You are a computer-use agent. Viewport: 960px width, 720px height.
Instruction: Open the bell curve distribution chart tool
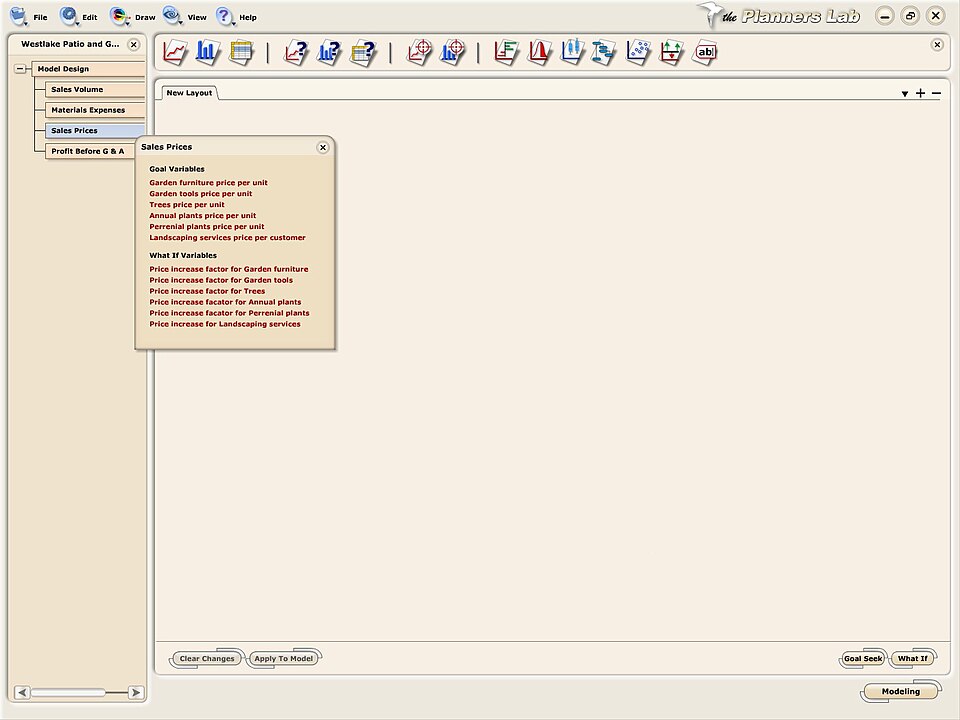pos(540,52)
